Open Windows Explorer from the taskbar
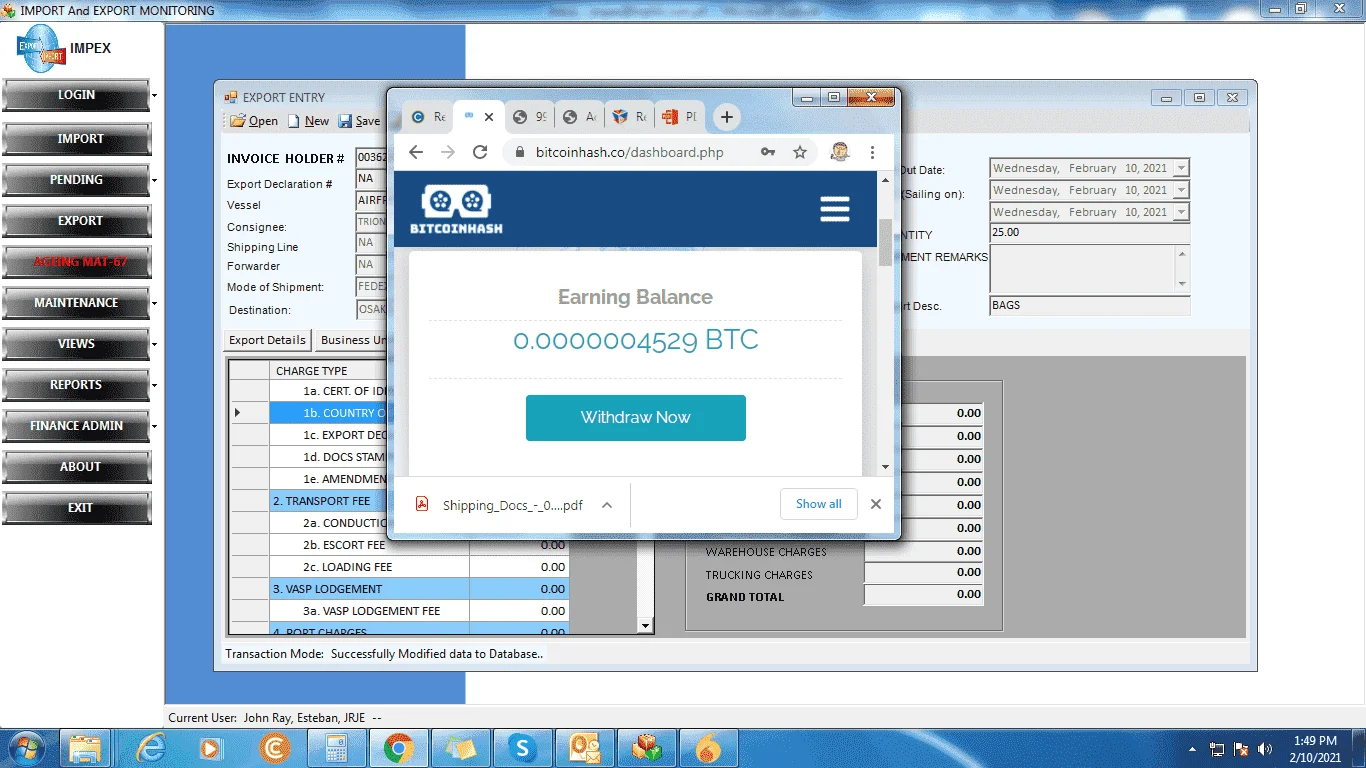 [x=85, y=748]
